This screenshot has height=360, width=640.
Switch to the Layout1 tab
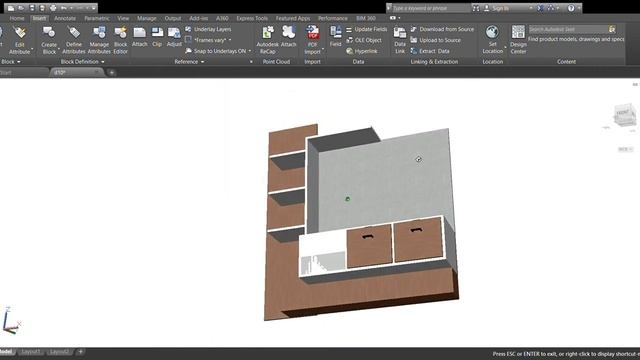point(31,352)
